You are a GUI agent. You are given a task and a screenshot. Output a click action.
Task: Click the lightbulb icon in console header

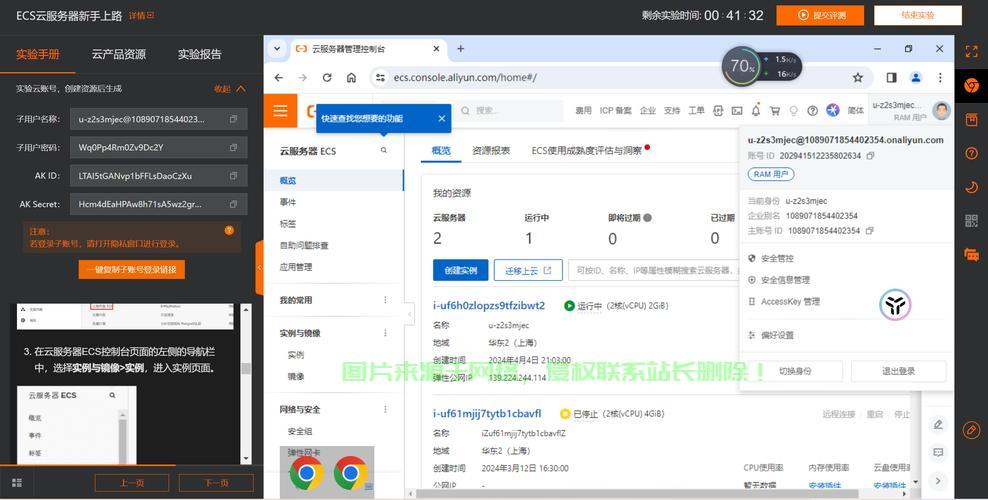tap(794, 111)
